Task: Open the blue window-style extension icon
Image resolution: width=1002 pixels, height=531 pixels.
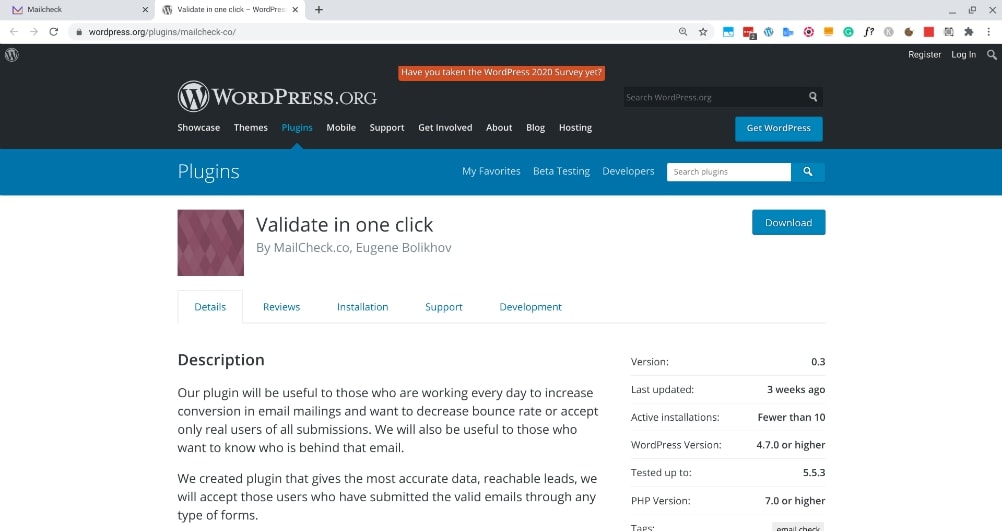Action: click(728, 31)
